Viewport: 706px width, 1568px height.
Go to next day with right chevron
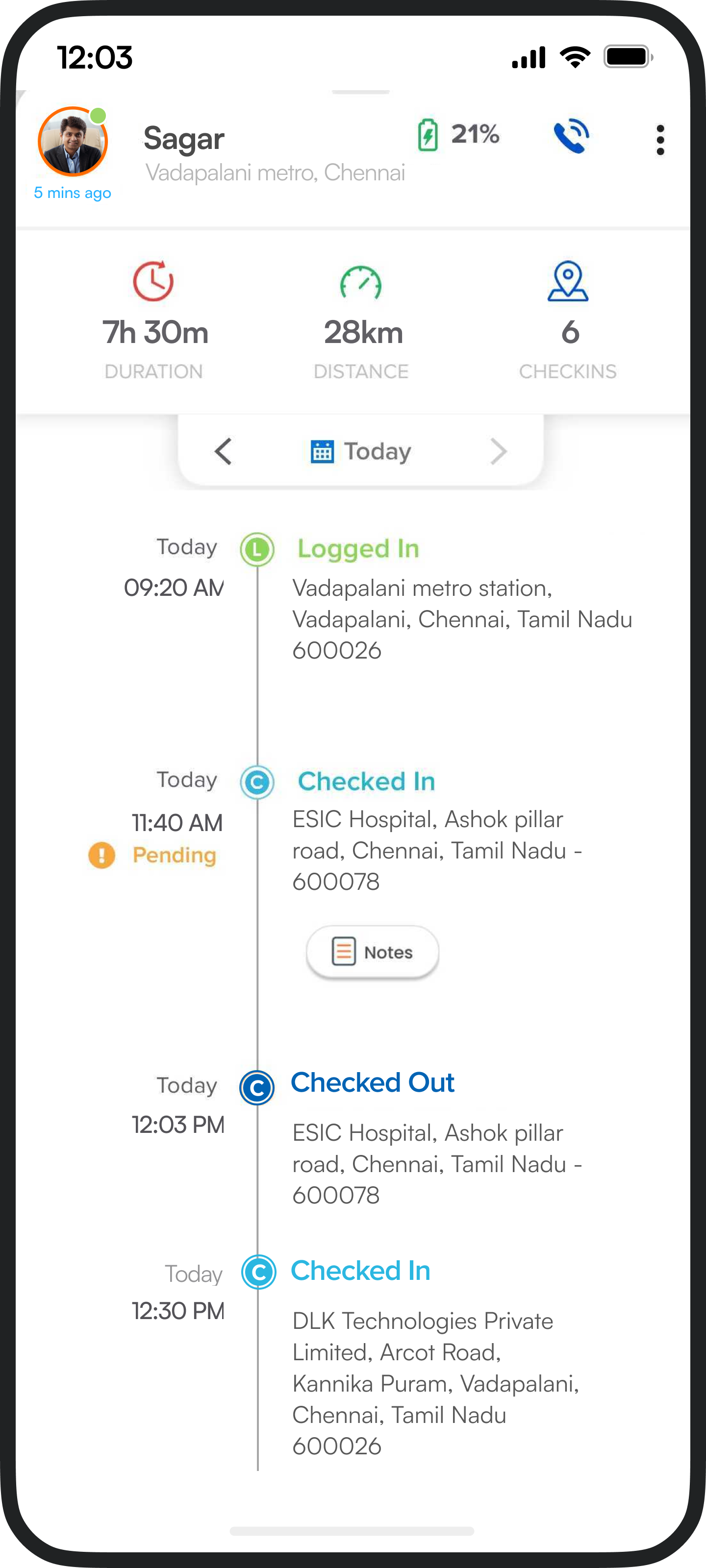pyautogui.click(x=498, y=452)
